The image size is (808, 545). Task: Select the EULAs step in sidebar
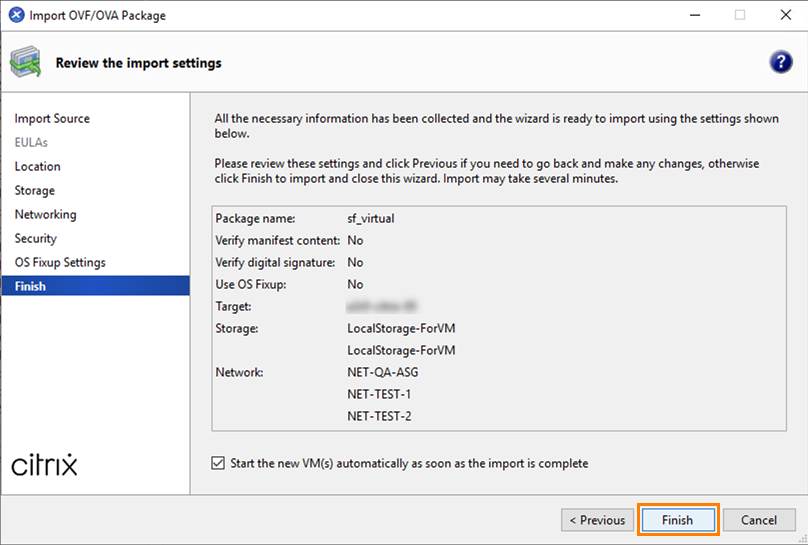tap(31, 142)
